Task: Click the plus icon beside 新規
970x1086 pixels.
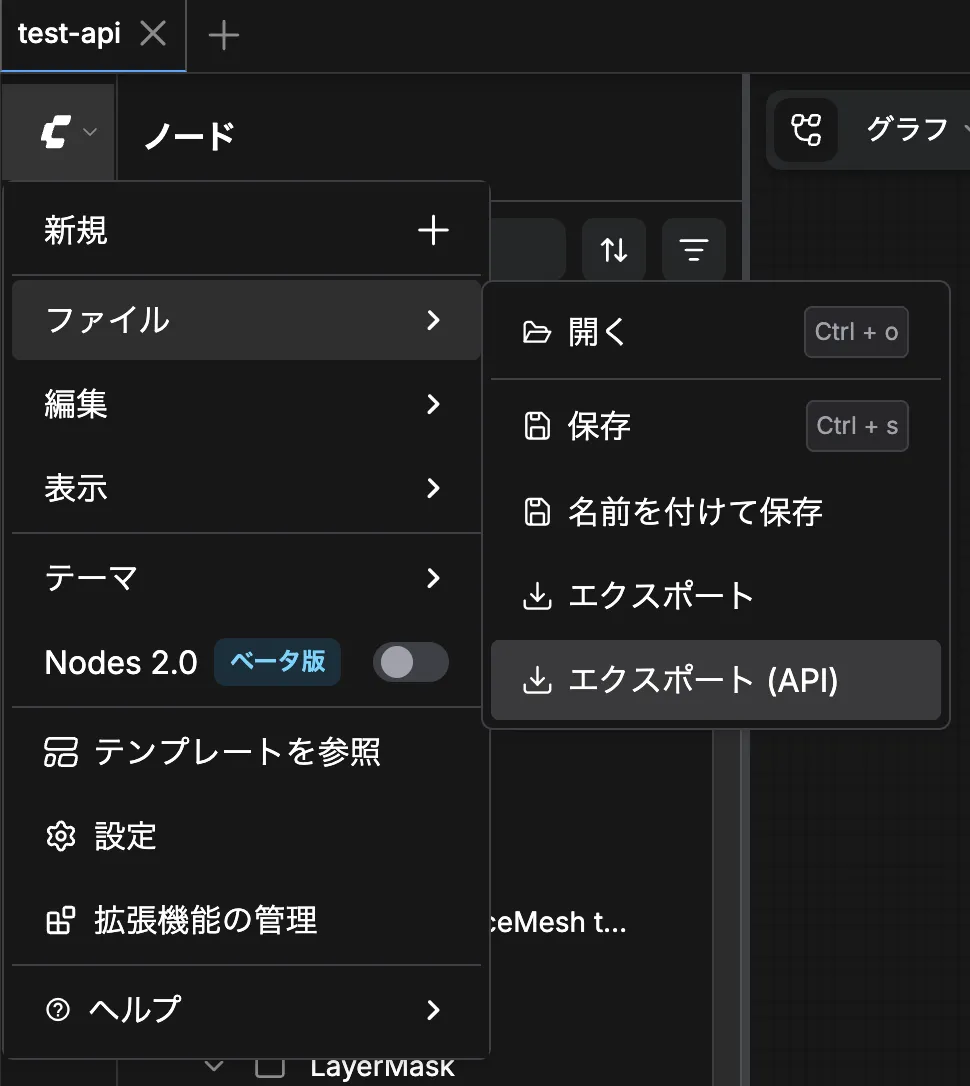Action: (433, 231)
